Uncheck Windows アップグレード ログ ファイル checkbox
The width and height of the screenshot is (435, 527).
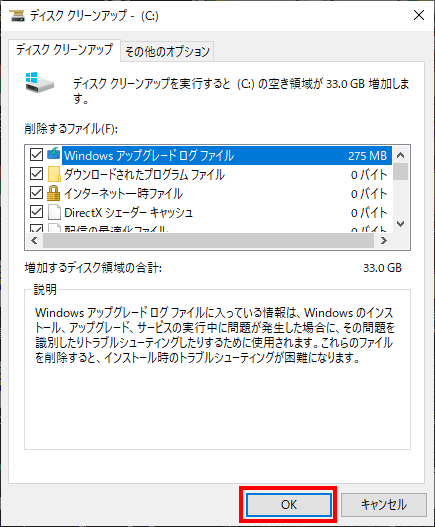36,155
